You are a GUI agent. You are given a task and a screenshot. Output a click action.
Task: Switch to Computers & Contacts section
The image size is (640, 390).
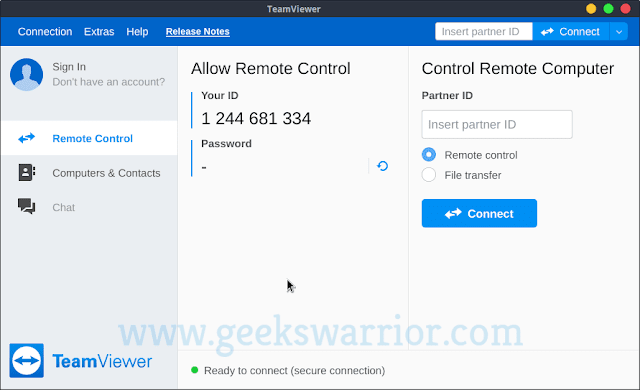pyautogui.click(x=89, y=173)
